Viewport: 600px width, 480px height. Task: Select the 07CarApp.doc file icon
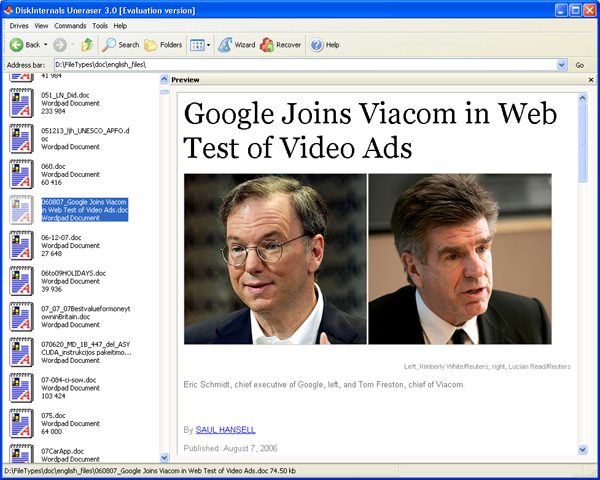pyautogui.click(x=21, y=454)
